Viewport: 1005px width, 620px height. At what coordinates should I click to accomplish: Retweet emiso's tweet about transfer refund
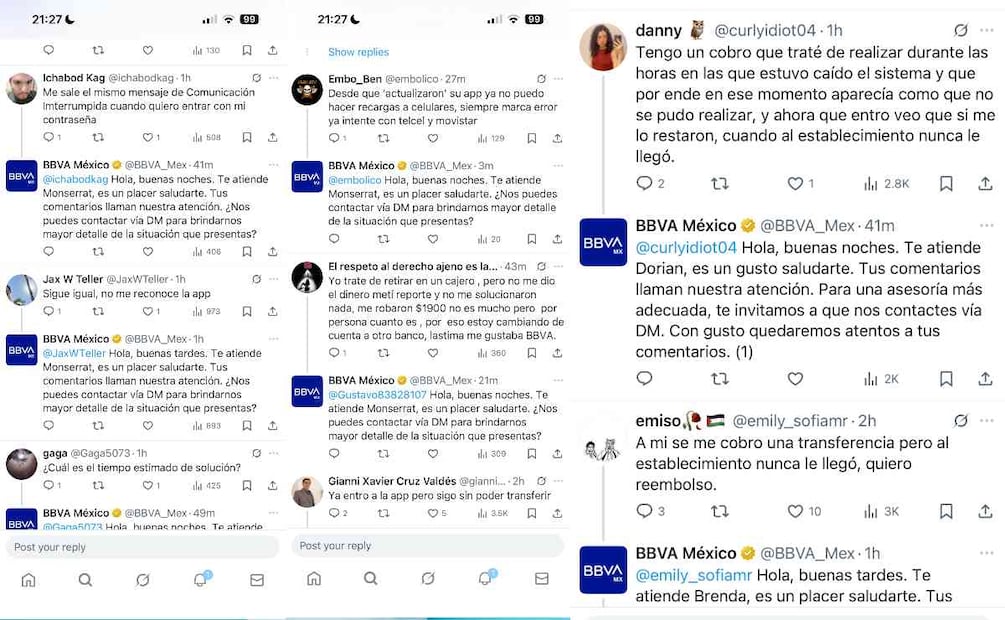coord(720,511)
